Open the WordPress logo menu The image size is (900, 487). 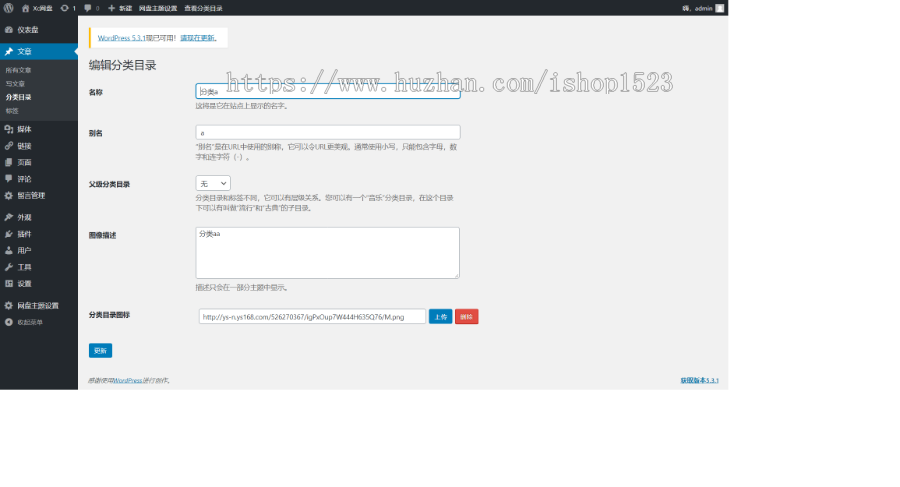(9, 8)
